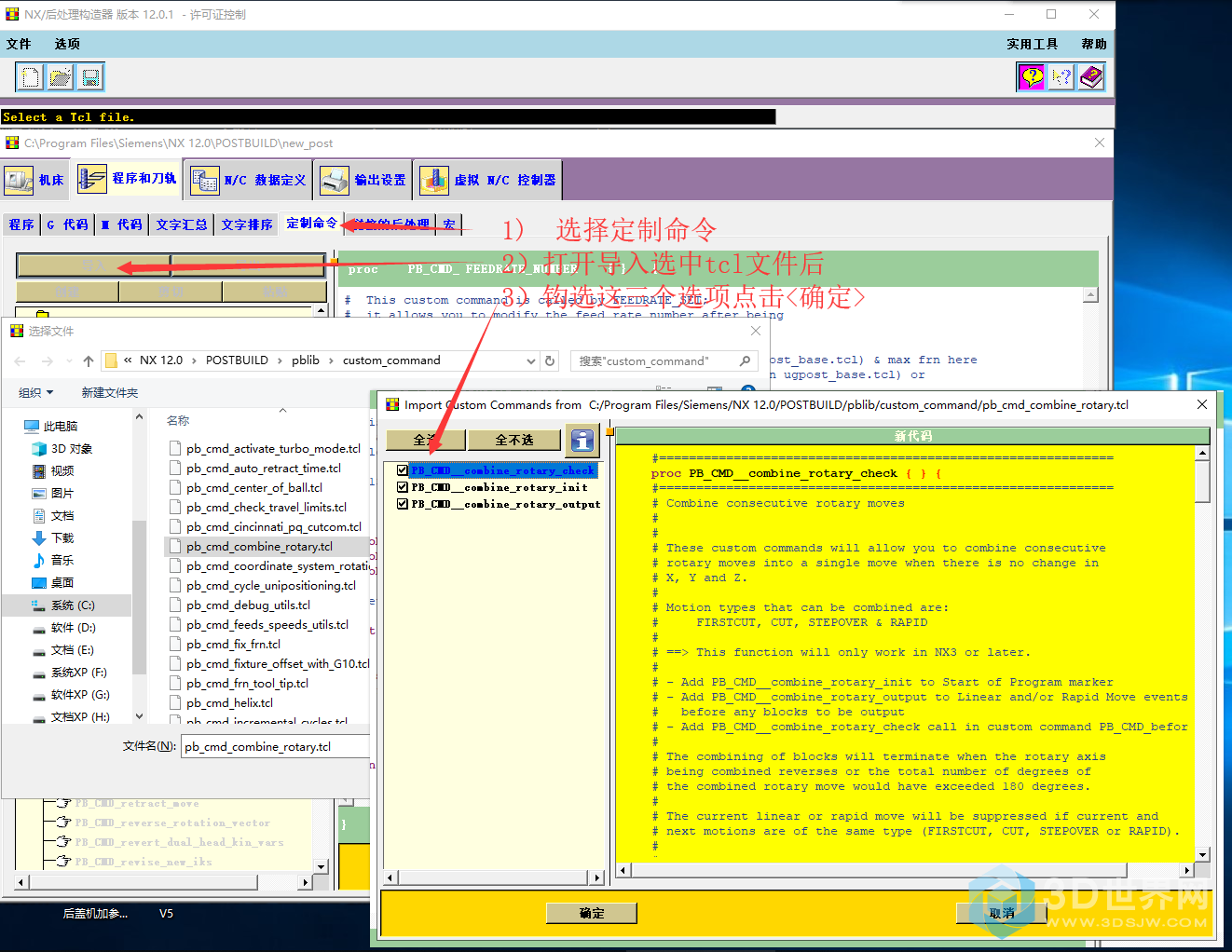Select pb_cmd_check_travel_limits.tcl file
This screenshot has height=952, width=1232.
click(267, 507)
